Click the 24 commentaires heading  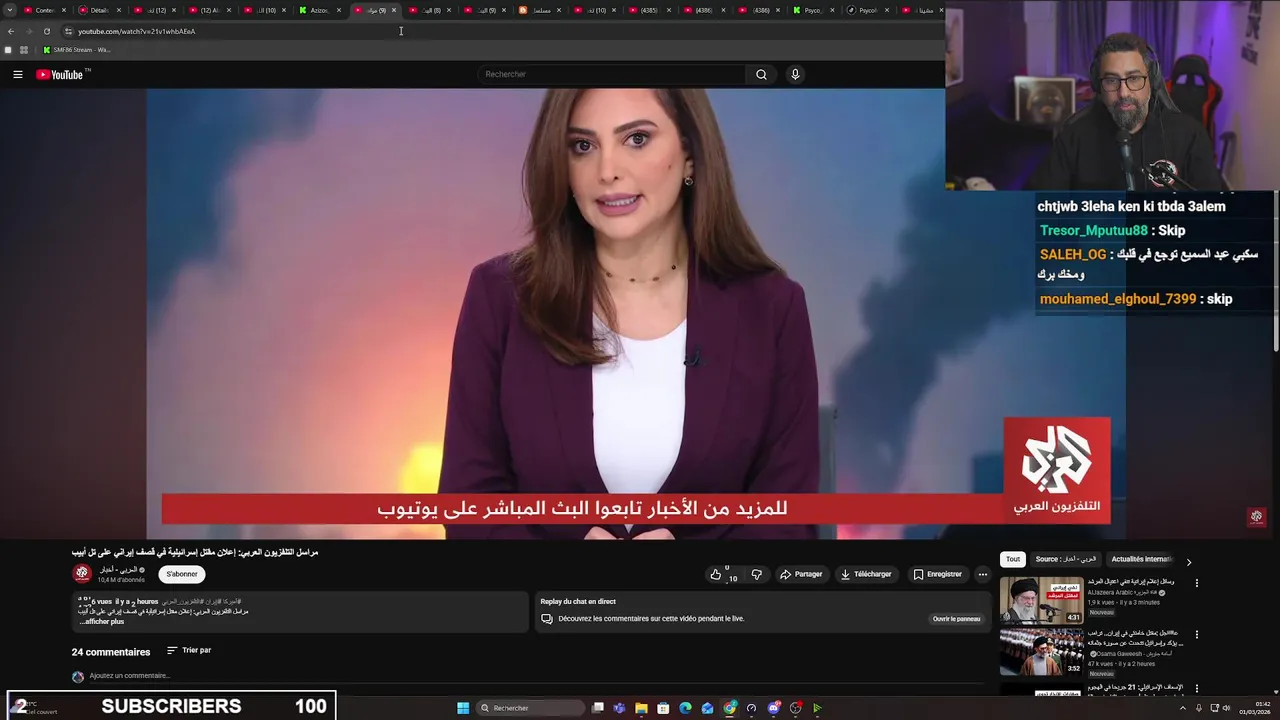(111, 652)
